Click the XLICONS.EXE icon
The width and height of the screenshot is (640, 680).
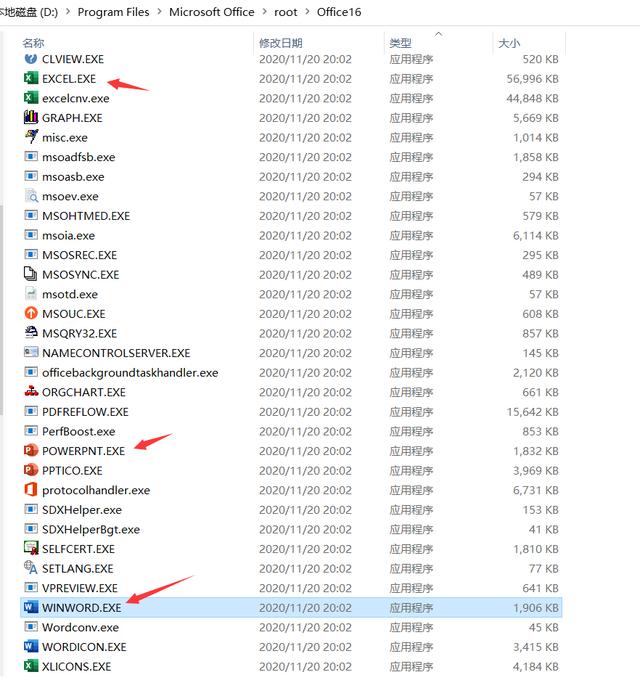click(31, 666)
